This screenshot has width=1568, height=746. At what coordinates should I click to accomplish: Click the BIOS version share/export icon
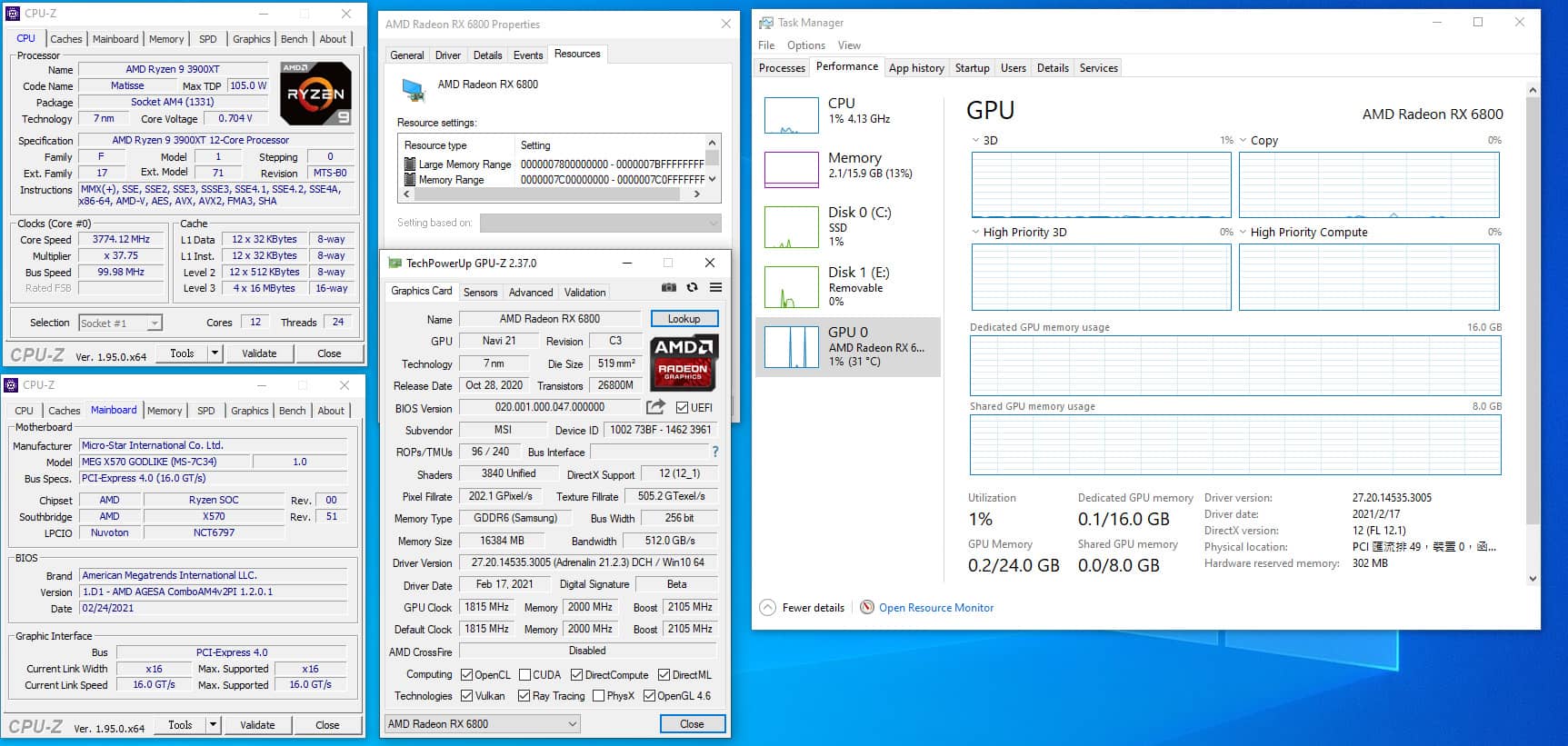click(x=655, y=407)
